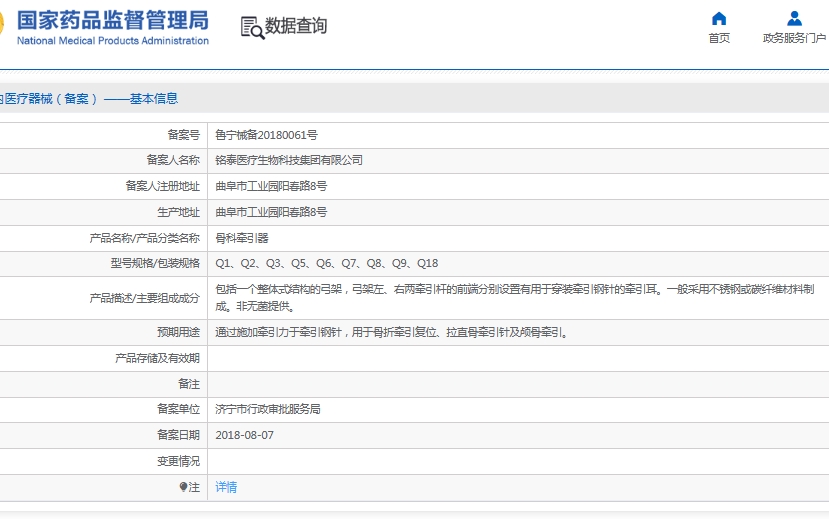Click the 型号规格/包装规格 row label

155,263
